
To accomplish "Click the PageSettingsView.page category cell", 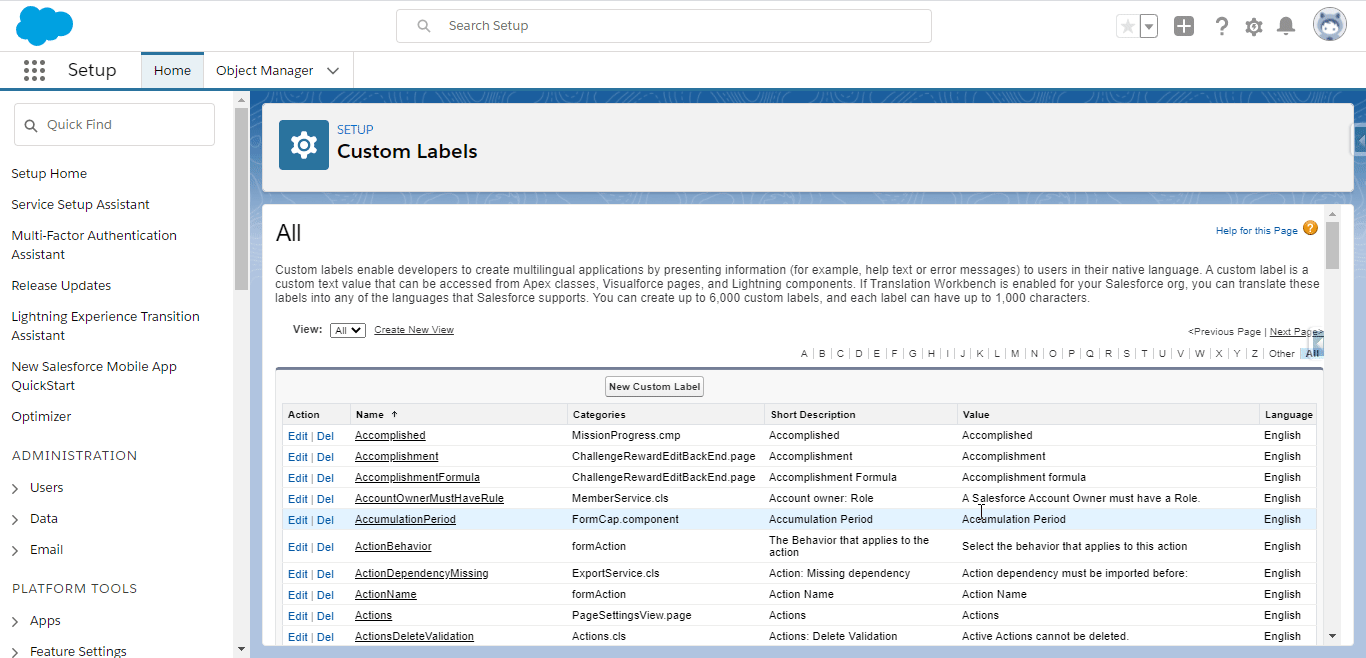I will 631,616.
